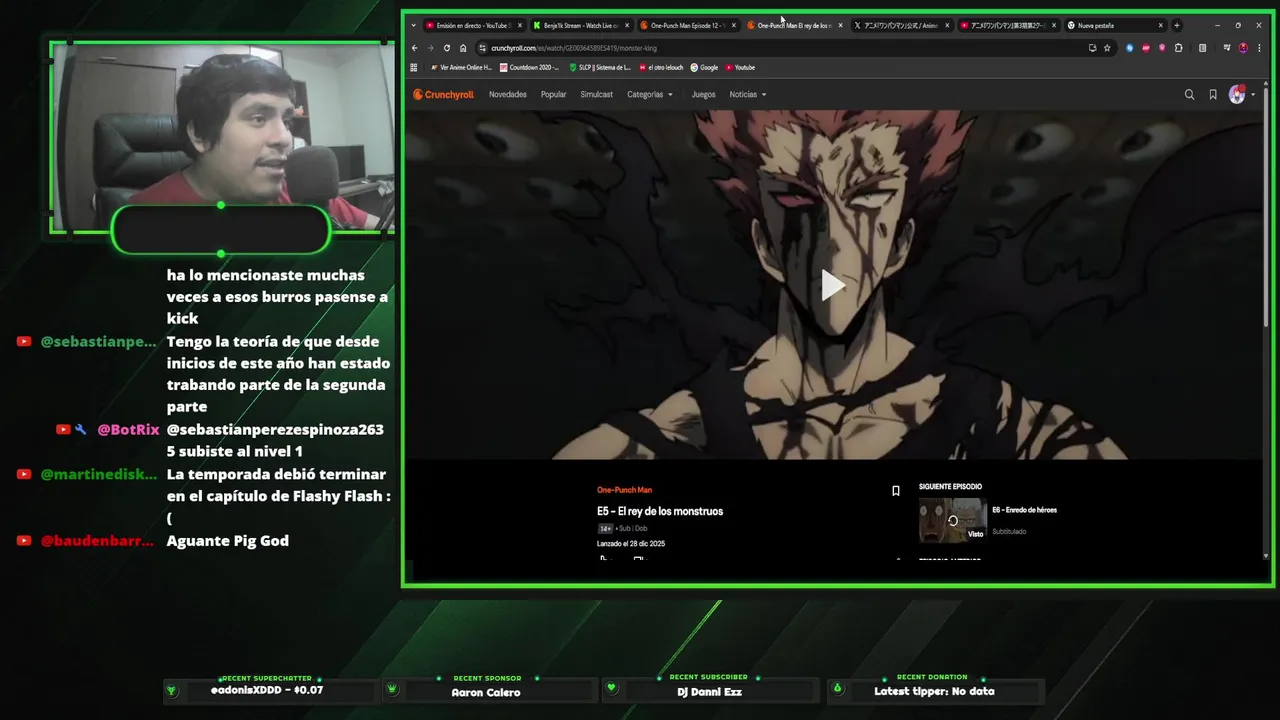Screen dimensions: 1280x720
Task: Open the E6 - Enredo de héroes title
Action: (x=1024, y=510)
